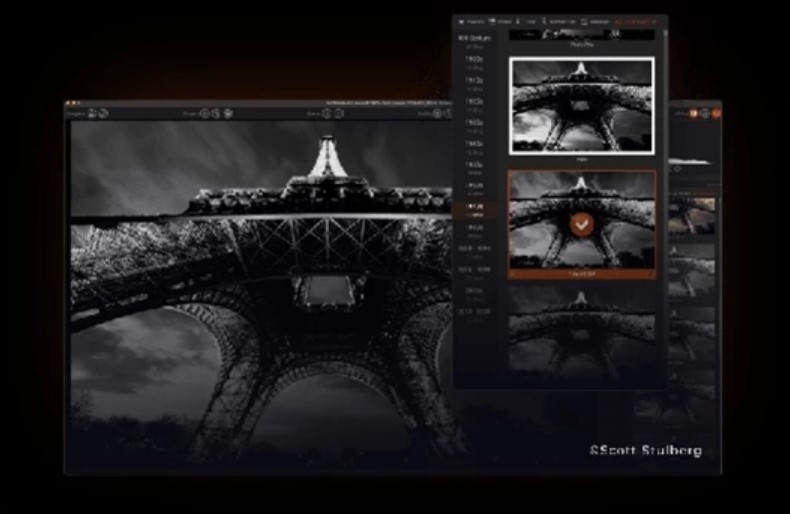Select the orange-highlighted last tab in the panel header

(x=636, y=21)
